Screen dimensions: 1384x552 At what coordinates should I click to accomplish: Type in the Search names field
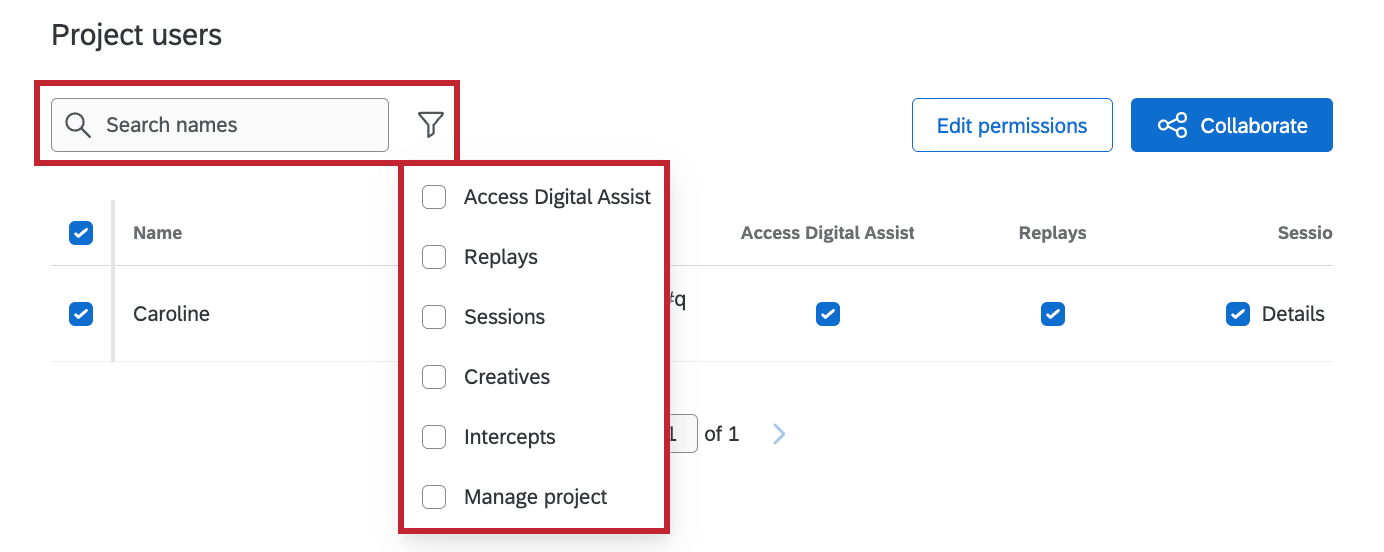(240, 125)
